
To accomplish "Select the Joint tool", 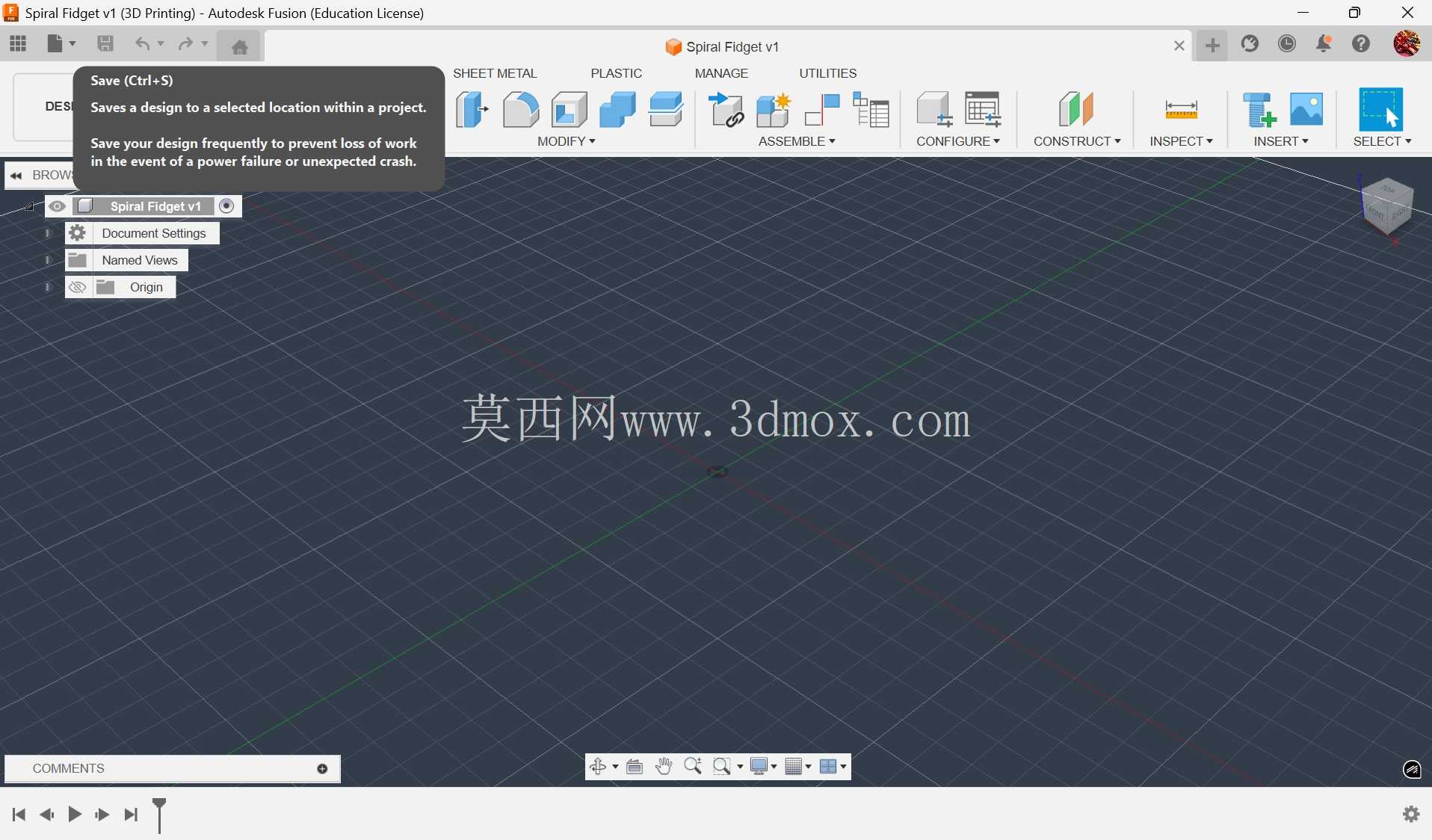I will (x=822, y=110).
